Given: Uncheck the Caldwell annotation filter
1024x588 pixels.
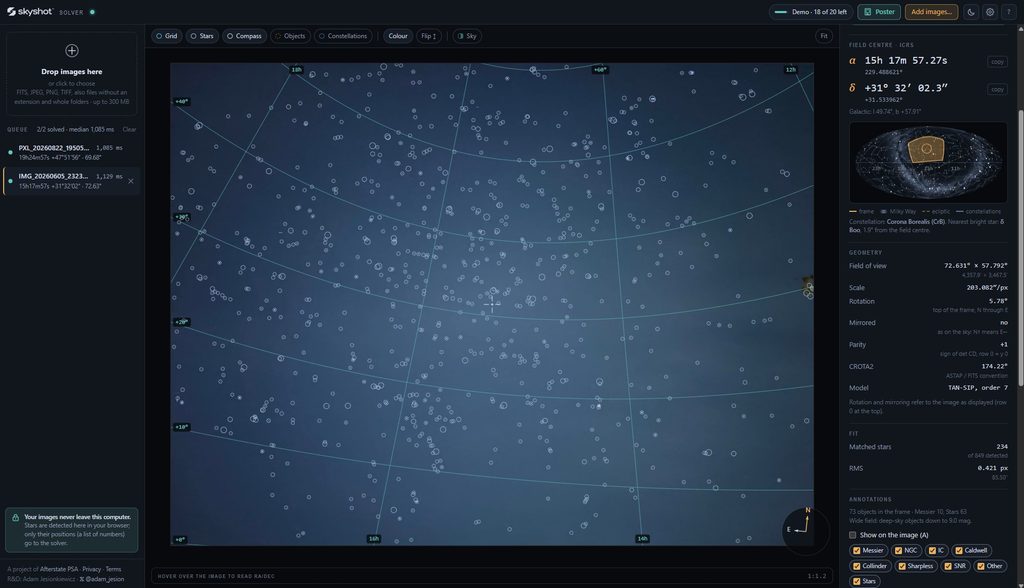Looking at the screenshot, I should [972, 550].
